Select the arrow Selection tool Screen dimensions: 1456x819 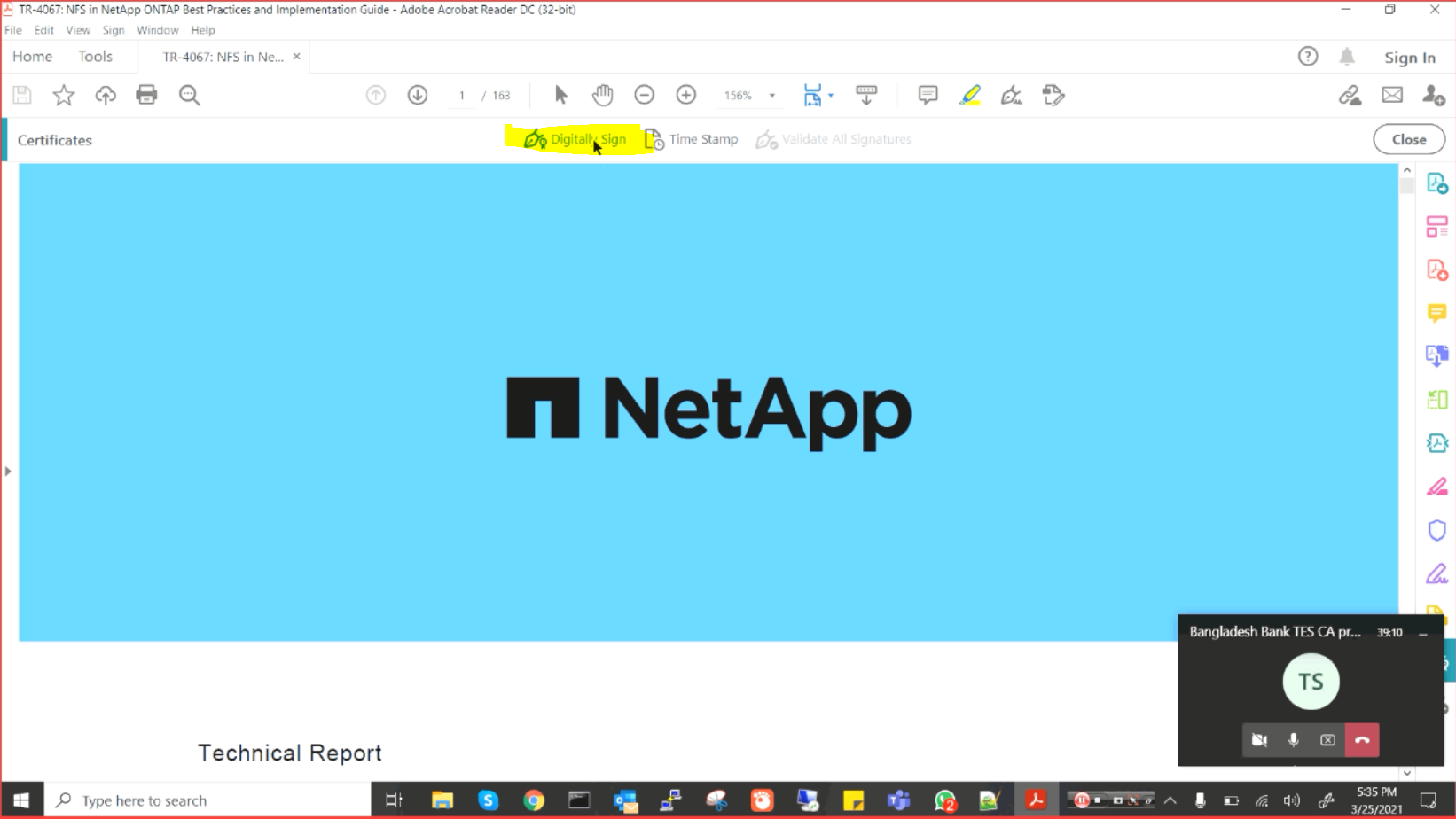[x=560, y=95]
